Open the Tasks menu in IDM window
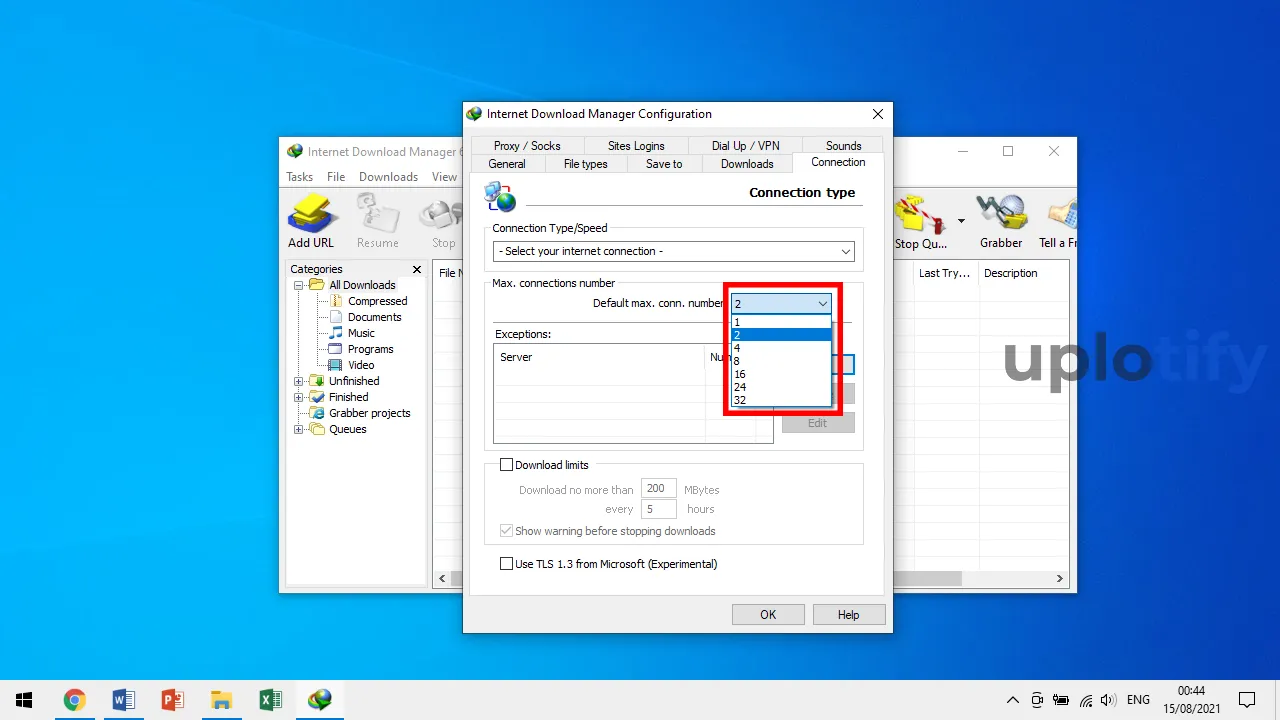Image resolution: width=1280 pixels, height=720 pixels. pos(300,177)
